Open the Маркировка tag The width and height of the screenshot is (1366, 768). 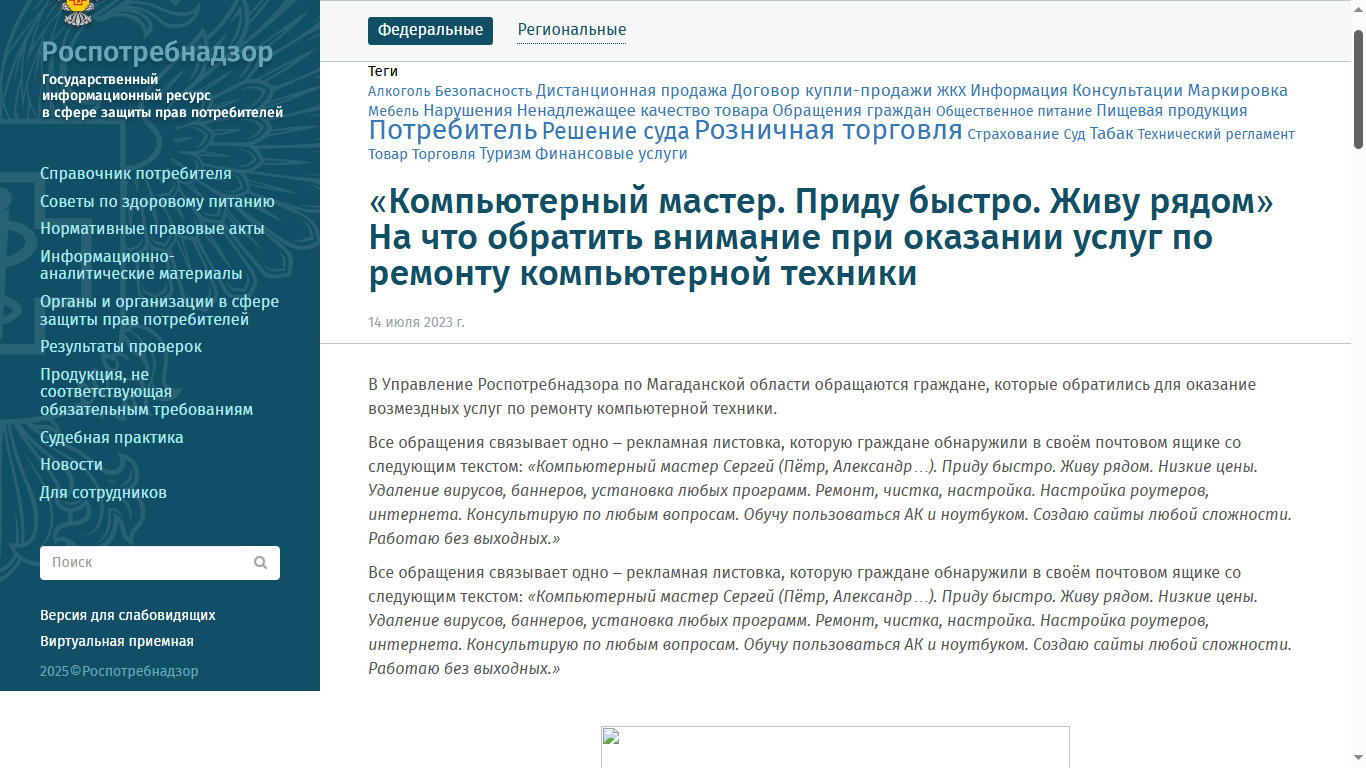(x=1238, y=91)
